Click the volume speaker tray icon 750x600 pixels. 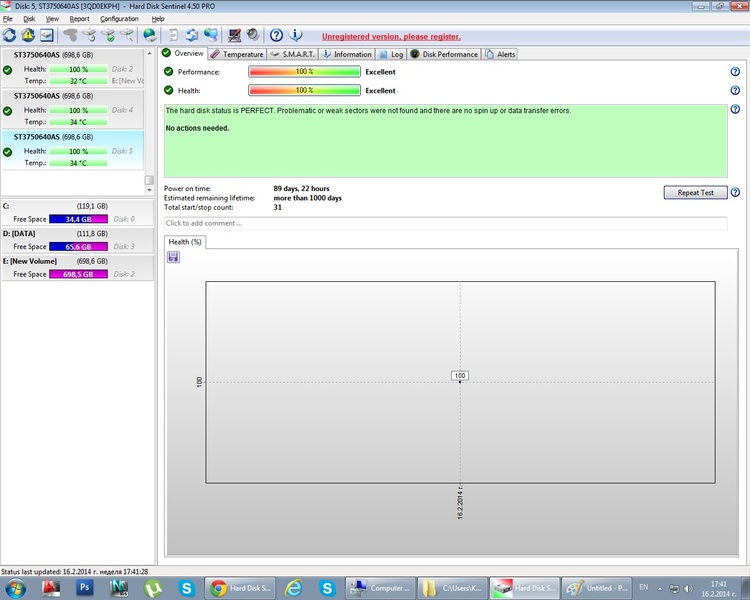688,589
